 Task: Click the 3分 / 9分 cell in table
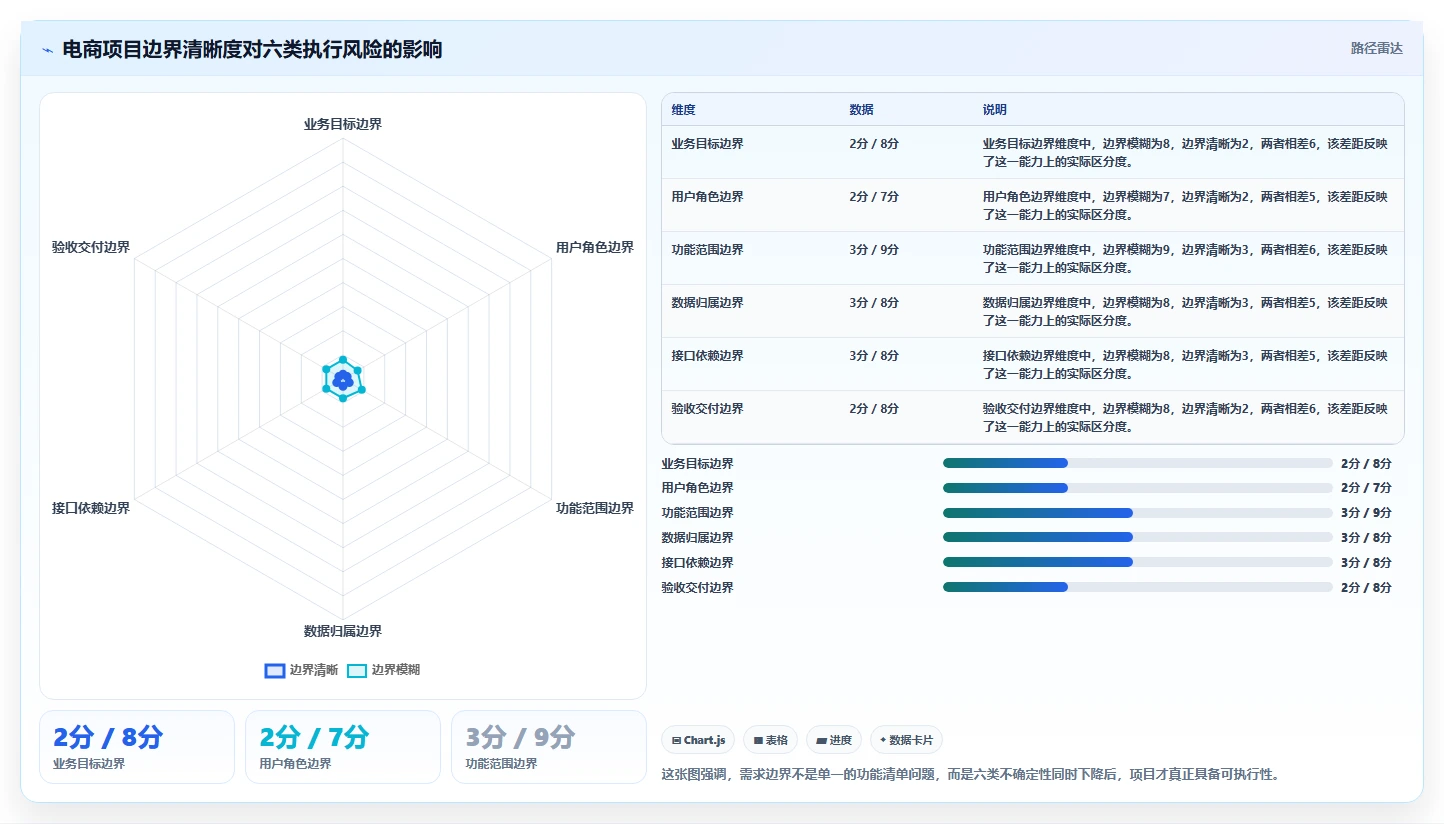(874, 250)
